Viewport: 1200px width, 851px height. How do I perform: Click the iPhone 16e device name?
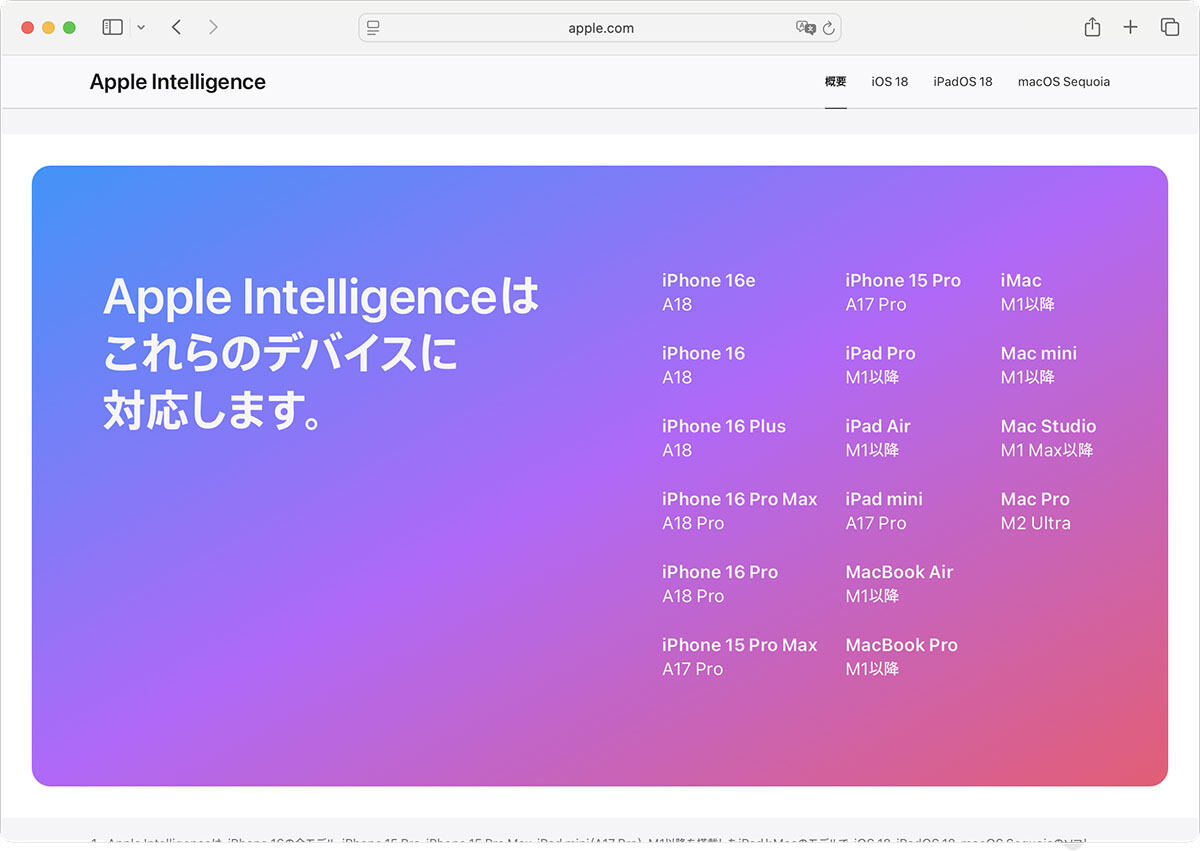(709, 281)
